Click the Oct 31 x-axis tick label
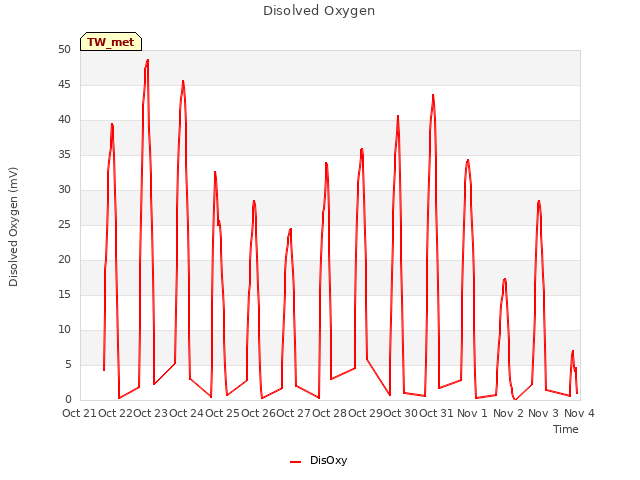 (x=436, y=413)
